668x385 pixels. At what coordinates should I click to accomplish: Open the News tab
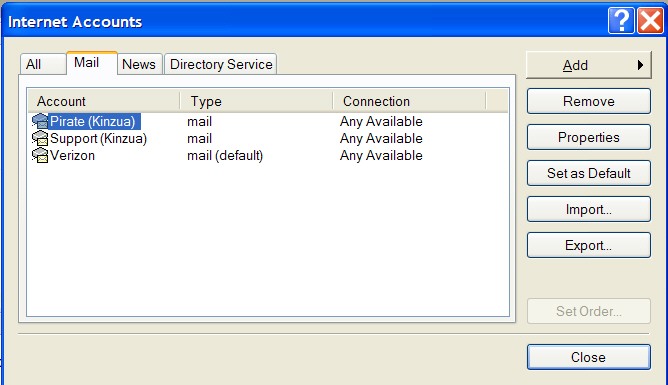pos(139,64)
